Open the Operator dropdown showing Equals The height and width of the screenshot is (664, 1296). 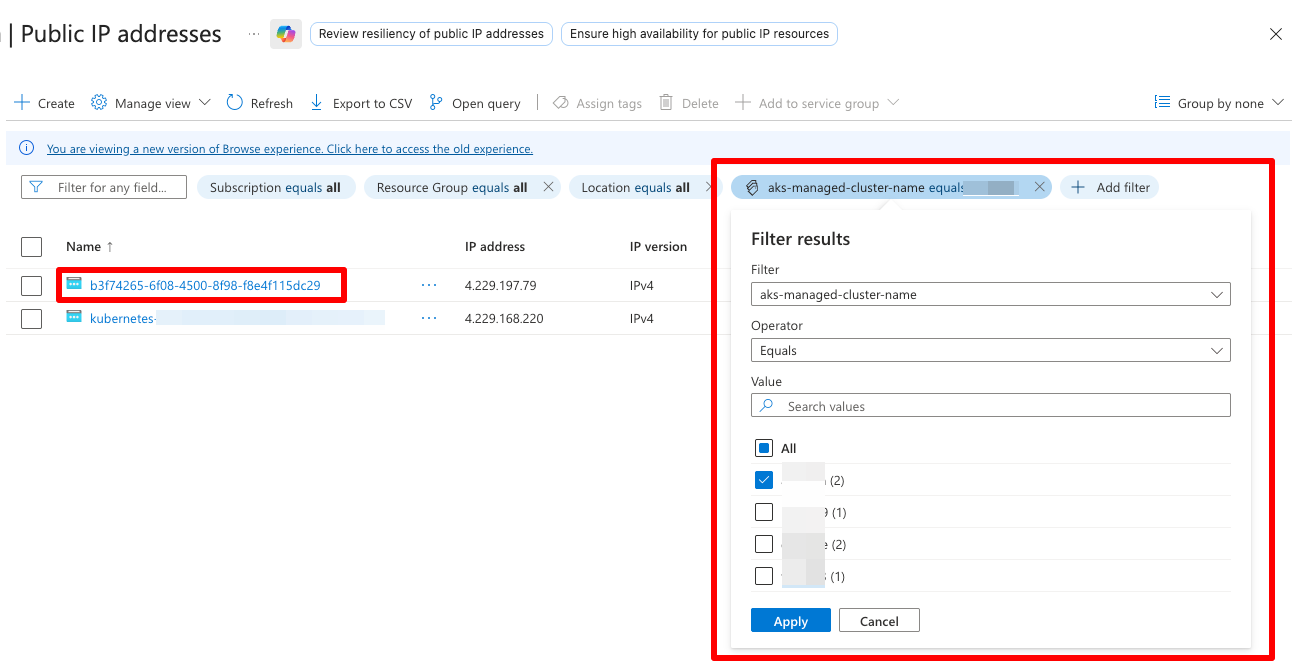(990, 350)
